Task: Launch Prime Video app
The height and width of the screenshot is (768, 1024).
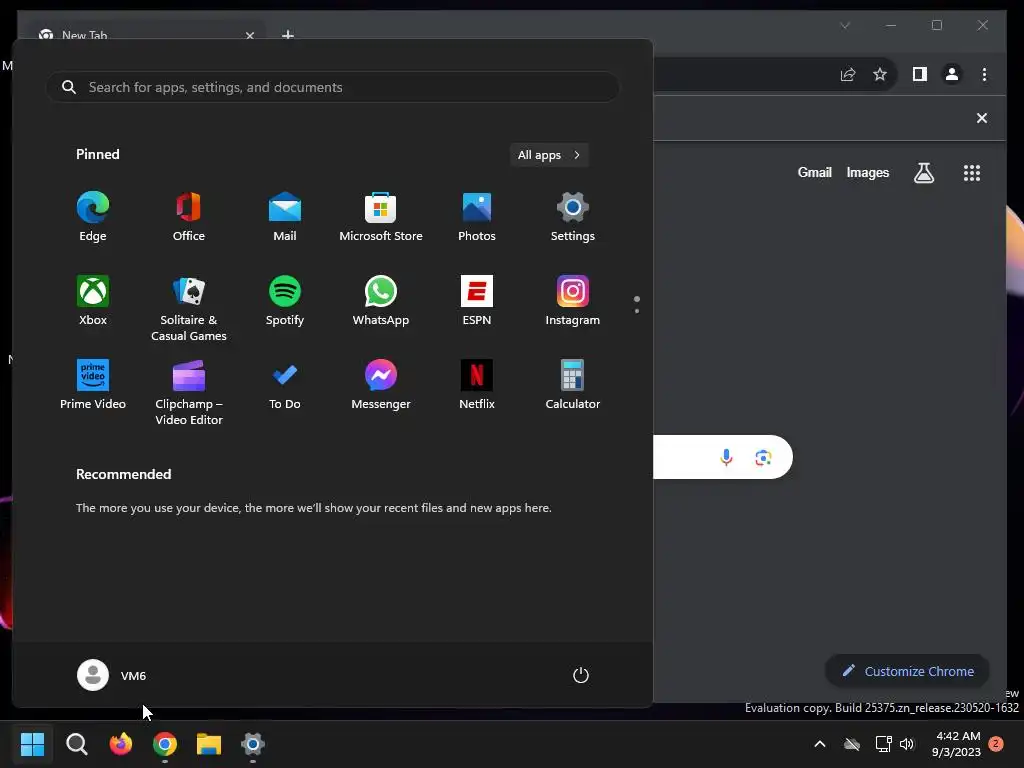Action: pos(93,385)
